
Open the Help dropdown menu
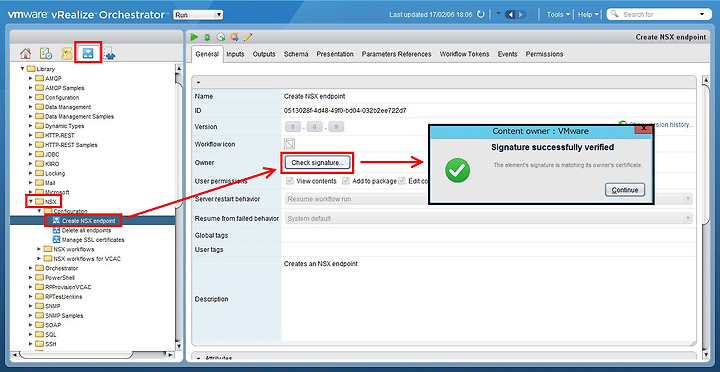[x=588, y=15]
